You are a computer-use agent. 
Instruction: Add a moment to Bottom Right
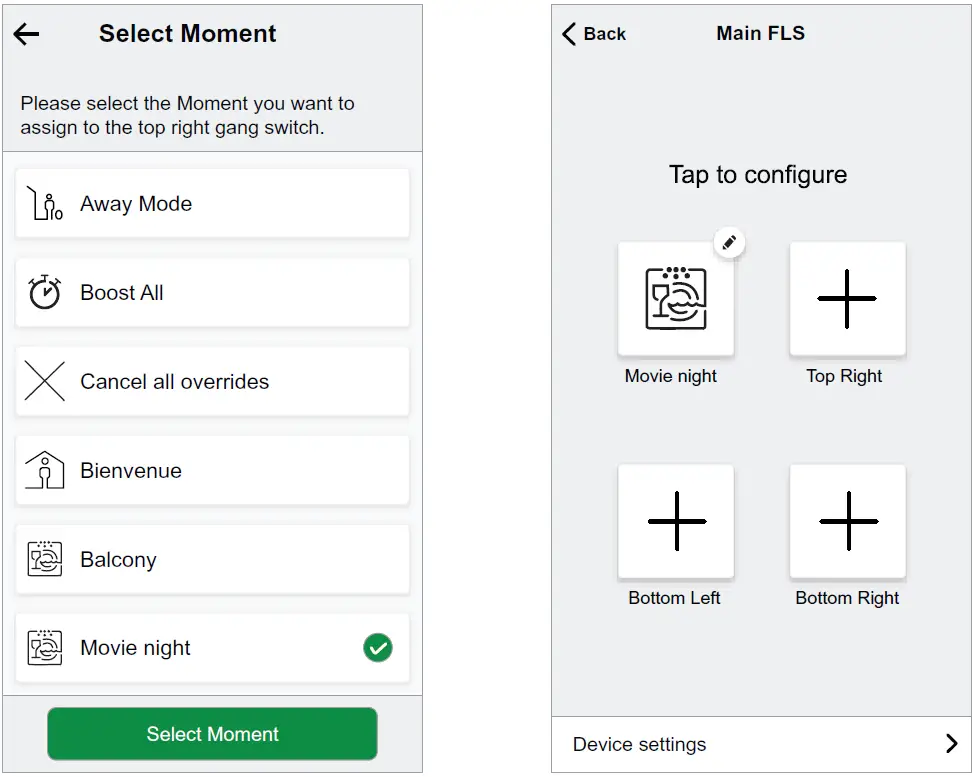[847, 521]
